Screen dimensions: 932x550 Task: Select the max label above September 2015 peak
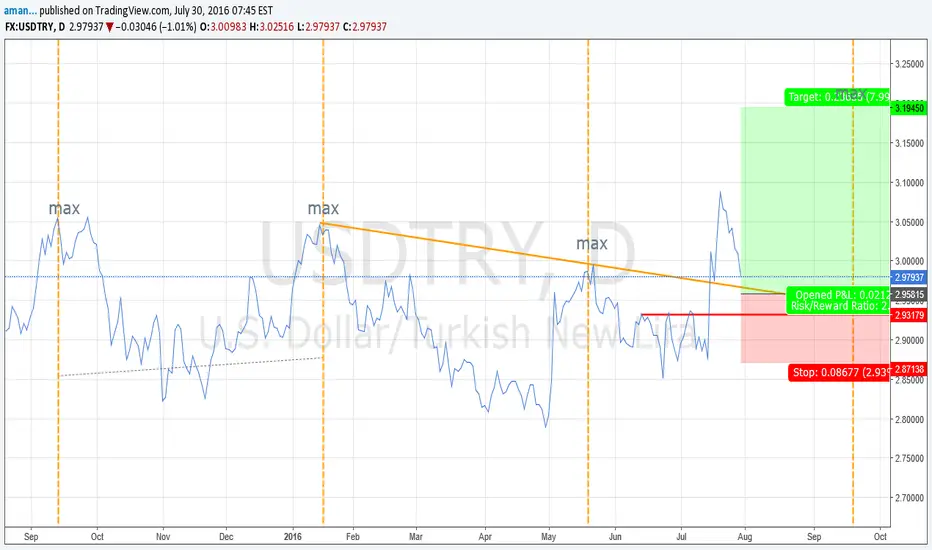pyautogui.click(x=64, y=208)
